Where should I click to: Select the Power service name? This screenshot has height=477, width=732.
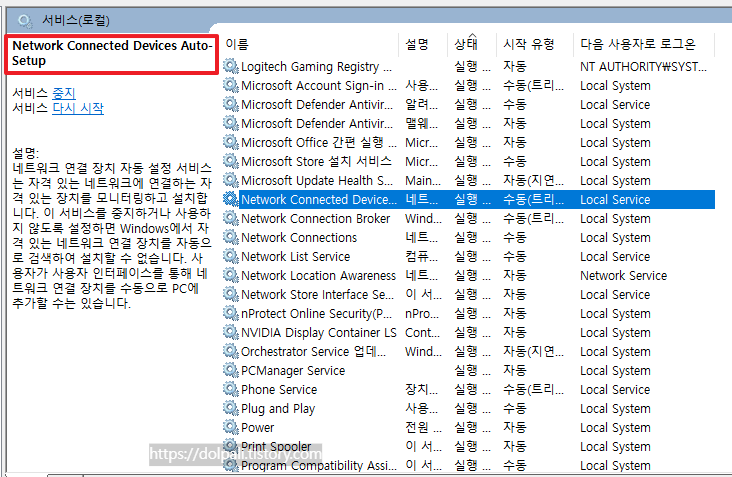coord(258,428)
